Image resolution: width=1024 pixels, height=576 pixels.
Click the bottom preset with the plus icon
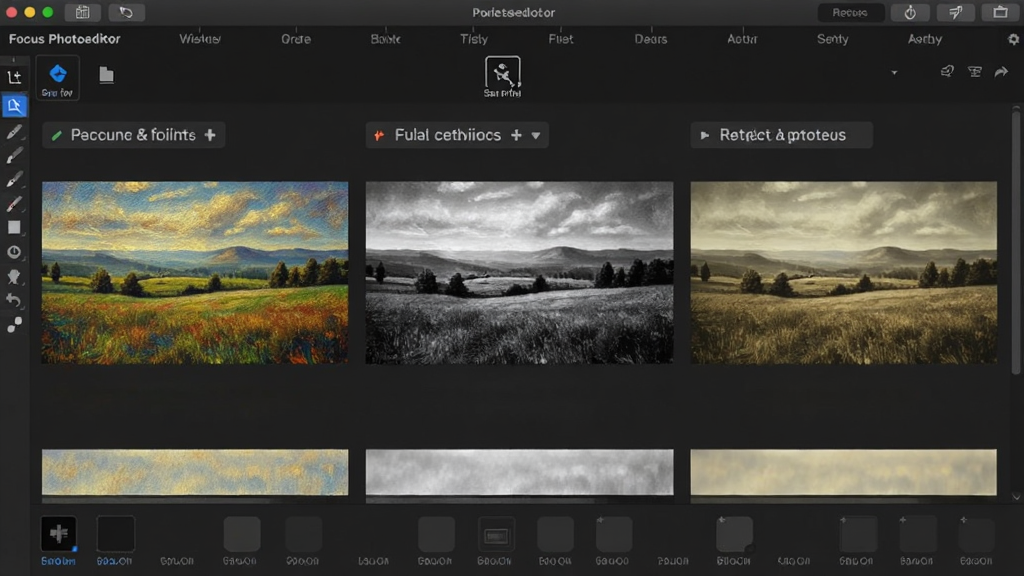(59, 534)
